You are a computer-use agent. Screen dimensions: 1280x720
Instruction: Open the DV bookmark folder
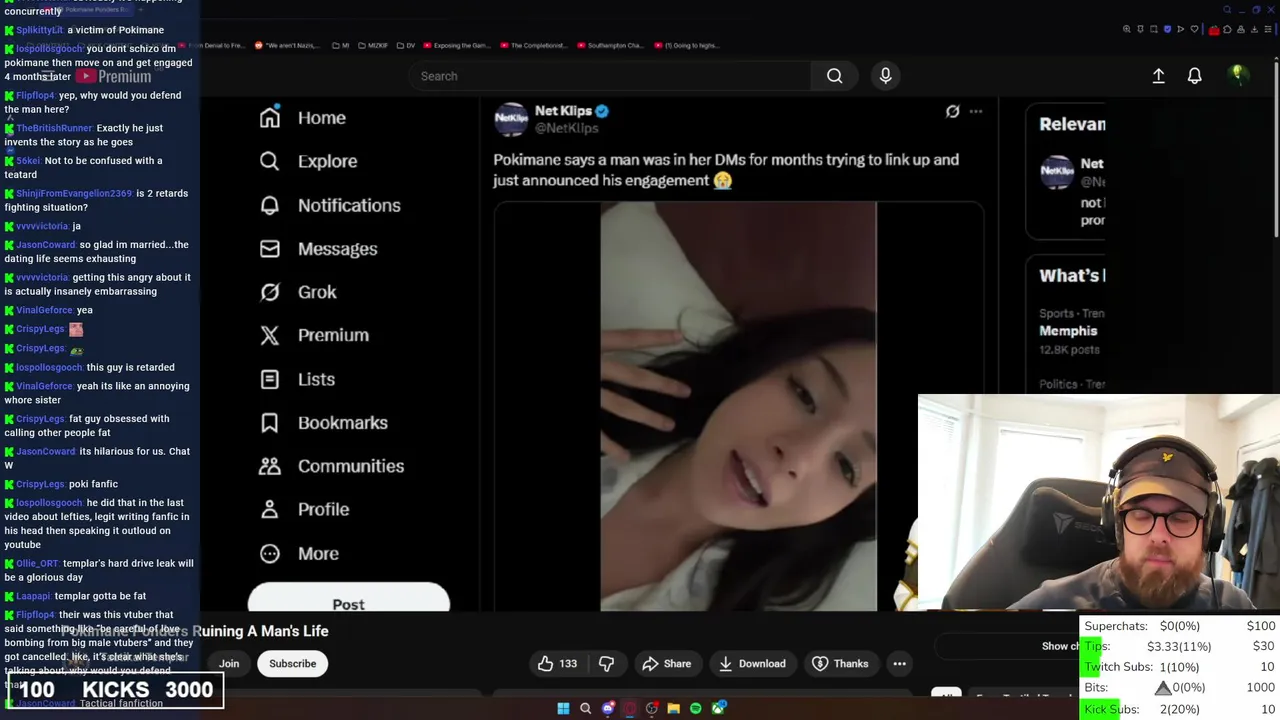(405, 45)
